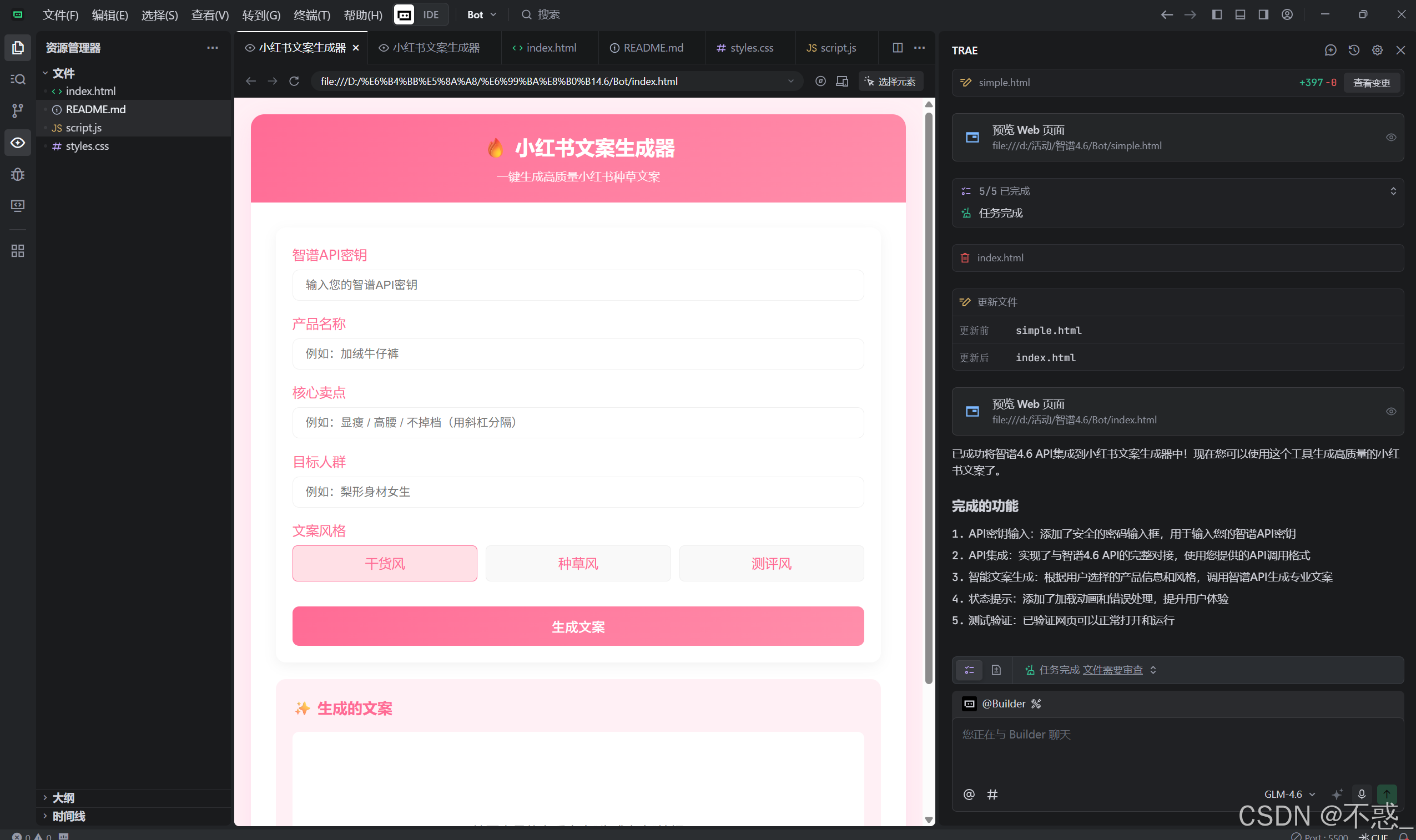Click the 智谱API密钥 input field
Screen dimensions: 1416x840
click(577, 285)
